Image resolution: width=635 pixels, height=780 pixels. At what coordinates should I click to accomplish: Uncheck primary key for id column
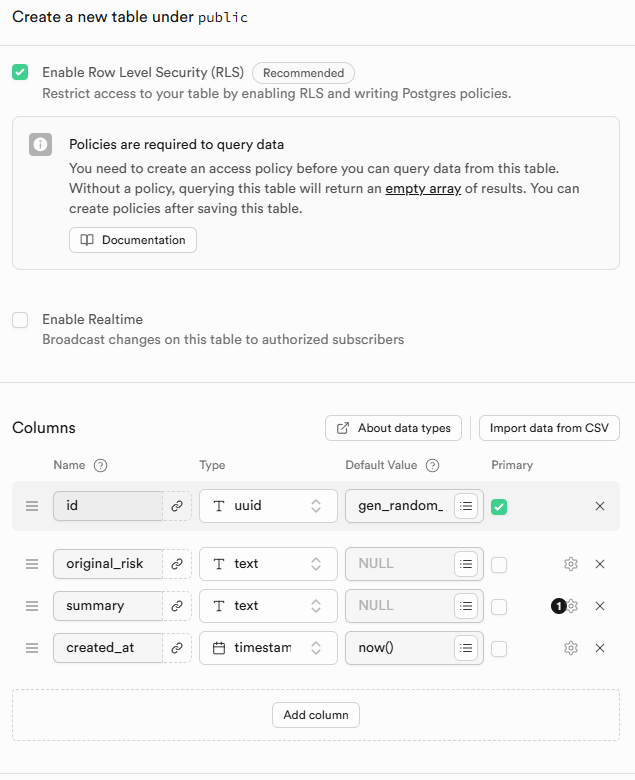coord(499,507)
